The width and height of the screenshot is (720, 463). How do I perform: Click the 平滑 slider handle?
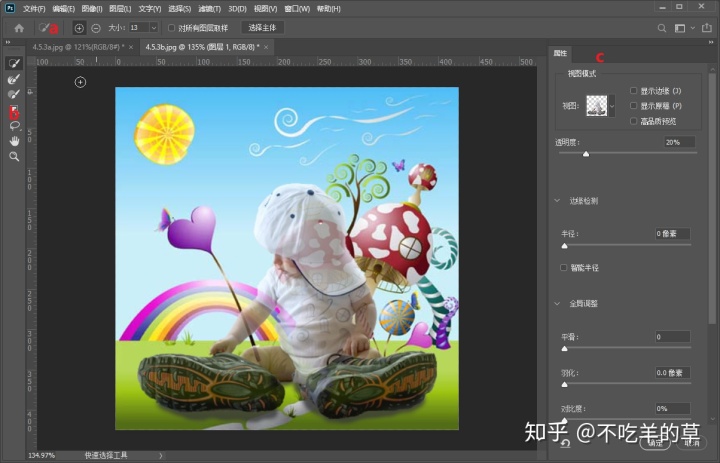pos(564,349)
